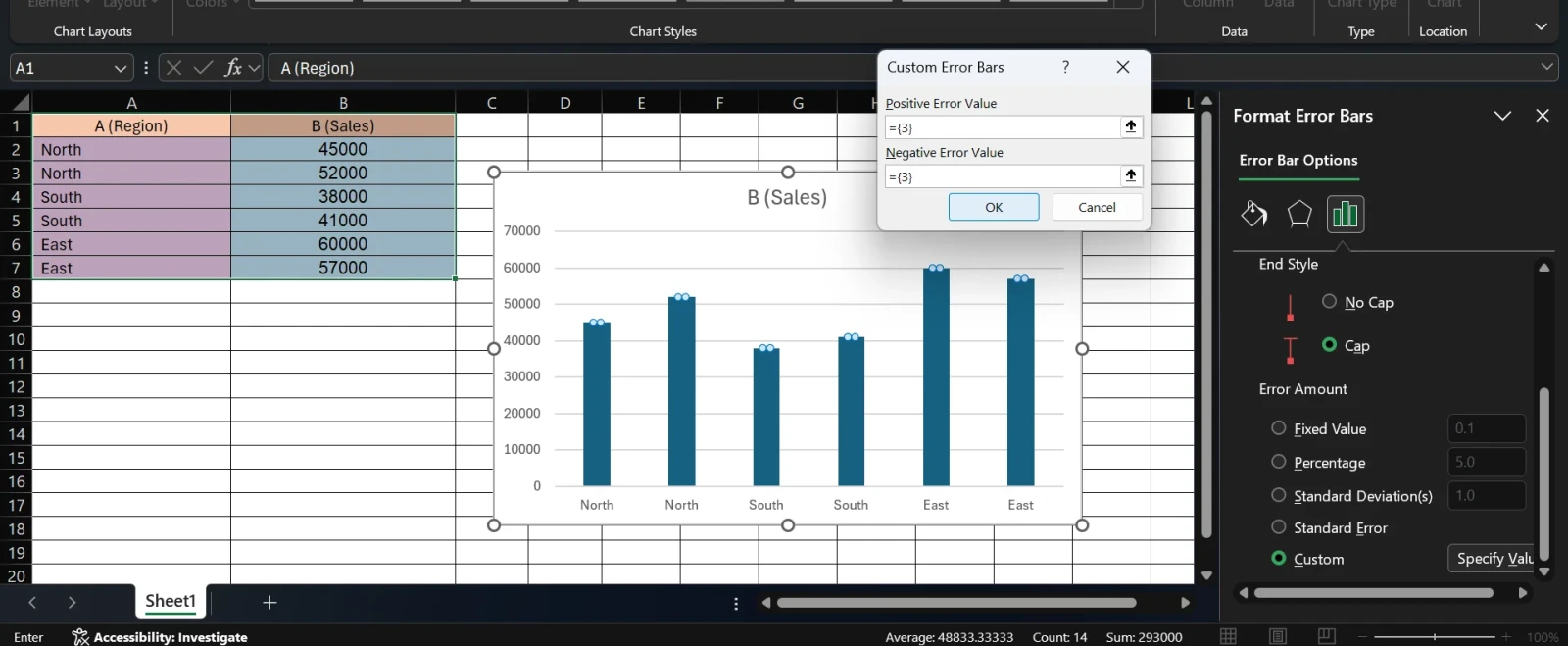Go to next sheet arrow
Screen dimensions: 1568x646
(x=72, y=602)
